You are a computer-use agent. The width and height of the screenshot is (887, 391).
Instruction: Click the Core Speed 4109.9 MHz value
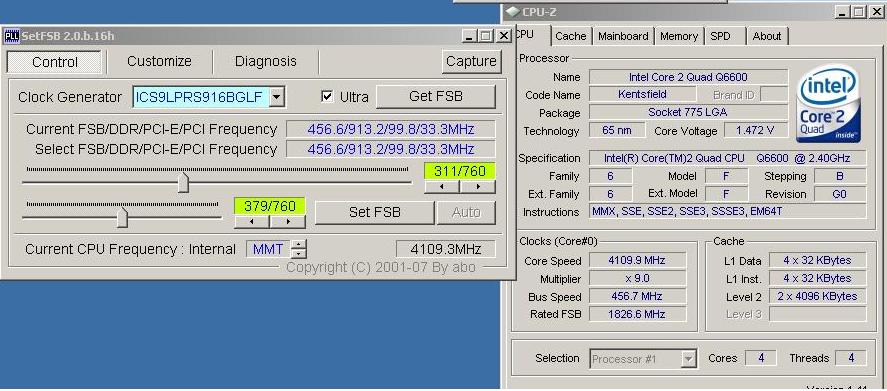pyautogui.click(x=638, y=260)
